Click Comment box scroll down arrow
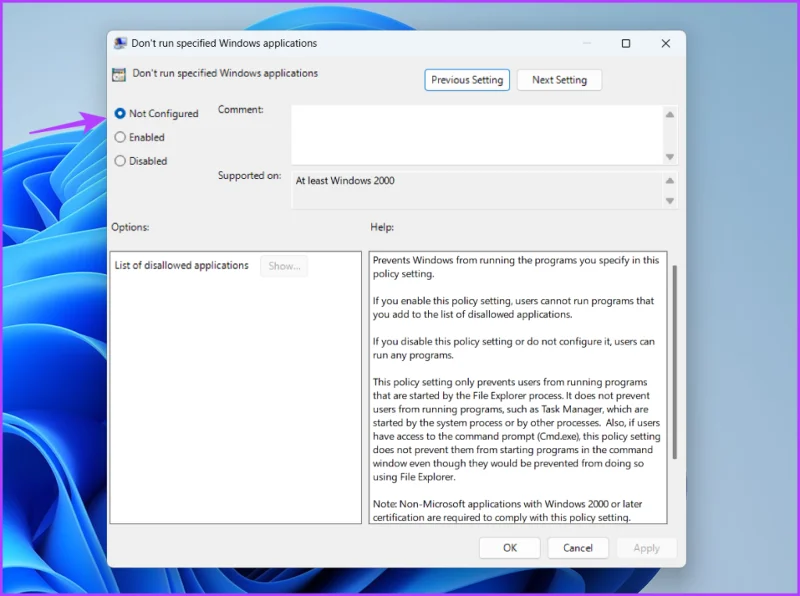800x596 pixels. point(670,157)
